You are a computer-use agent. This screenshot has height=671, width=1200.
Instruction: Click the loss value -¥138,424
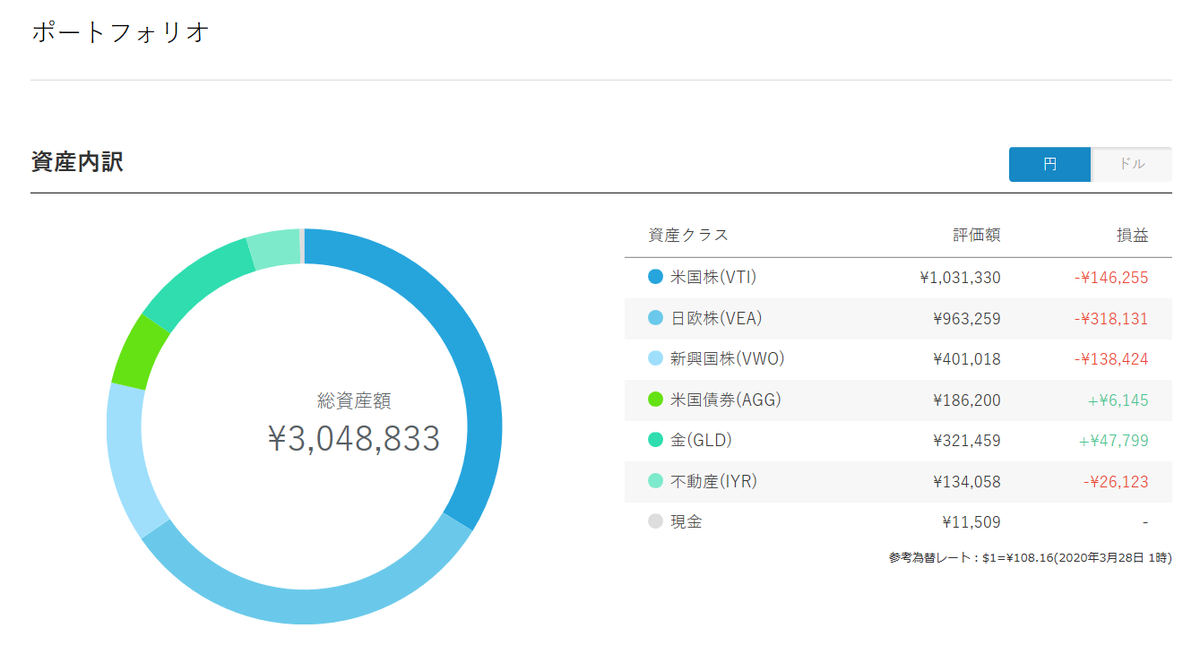coord(1112,359)
